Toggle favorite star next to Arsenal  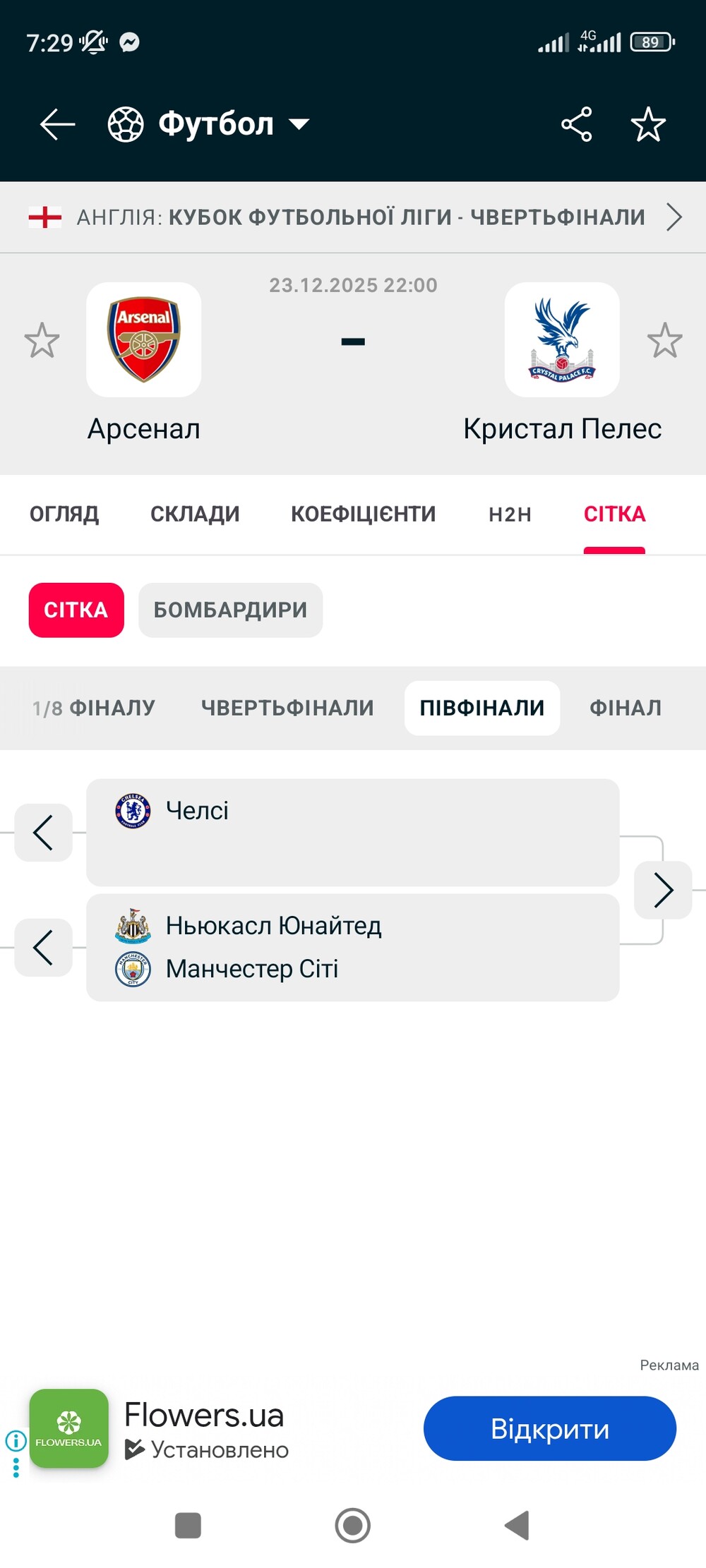[x=42, y=340]
